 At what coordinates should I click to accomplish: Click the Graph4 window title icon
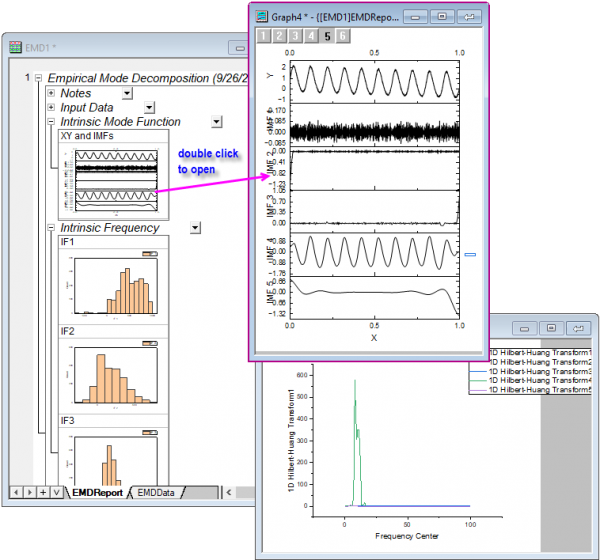coord(263,16)
